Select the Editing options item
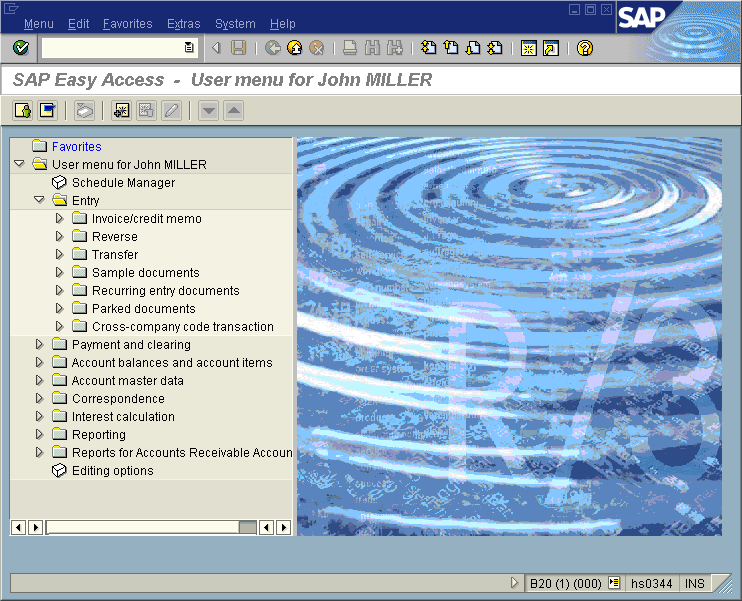The image size is (742, 601). click(x=112, y=471)
